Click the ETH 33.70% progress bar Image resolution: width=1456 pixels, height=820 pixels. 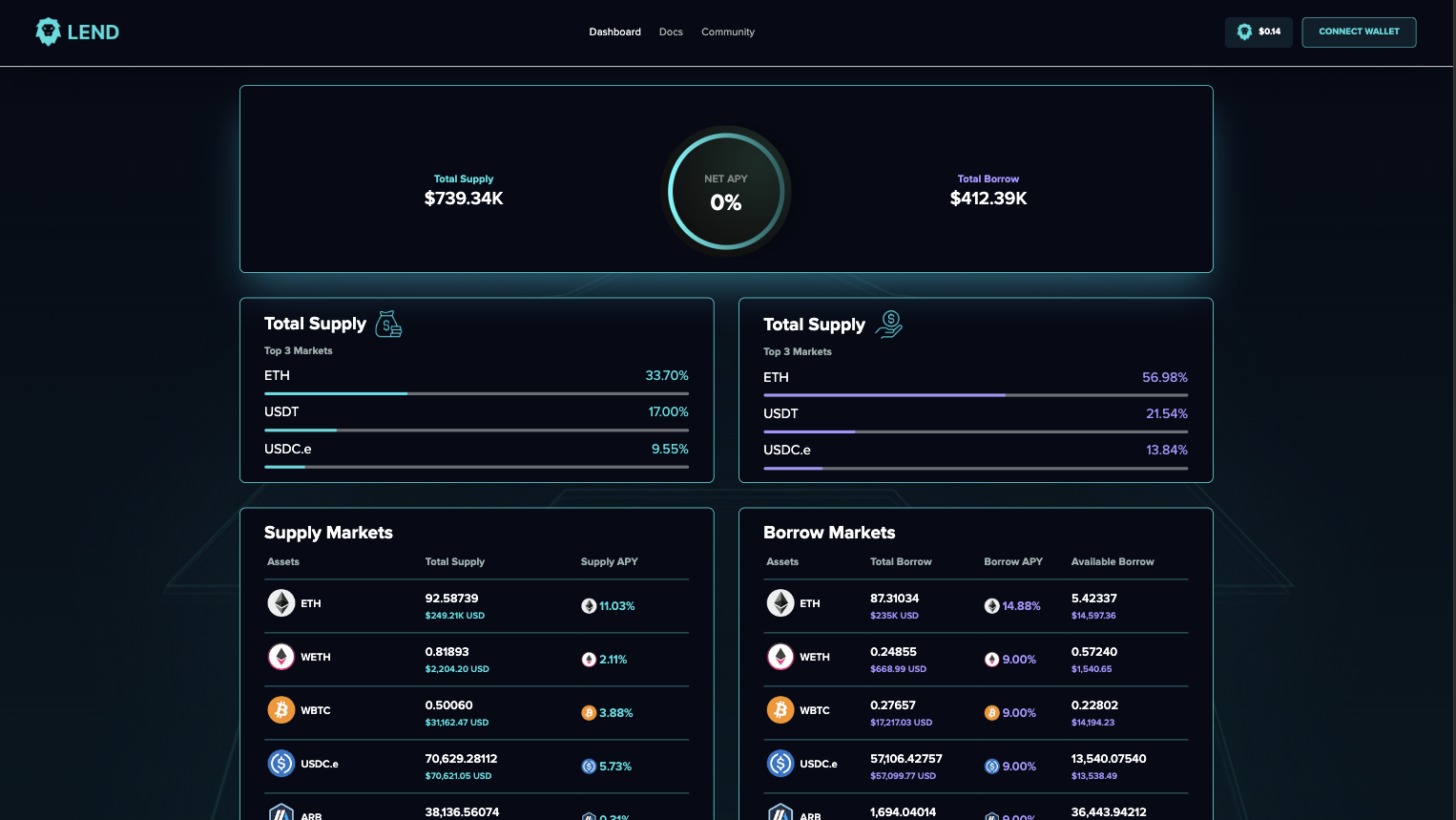point(476,393)
